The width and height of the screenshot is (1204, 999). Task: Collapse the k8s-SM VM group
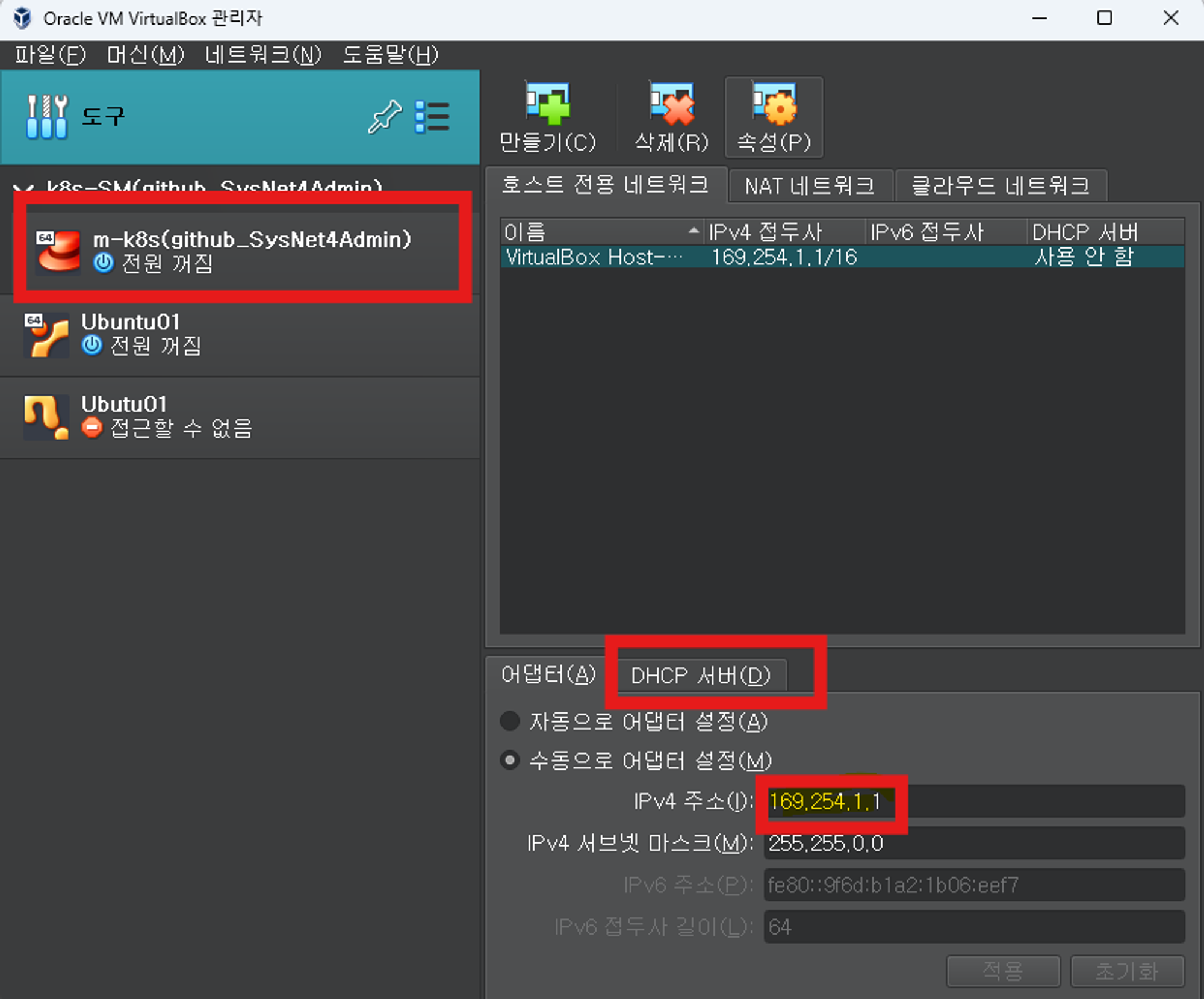click(23, 188)
